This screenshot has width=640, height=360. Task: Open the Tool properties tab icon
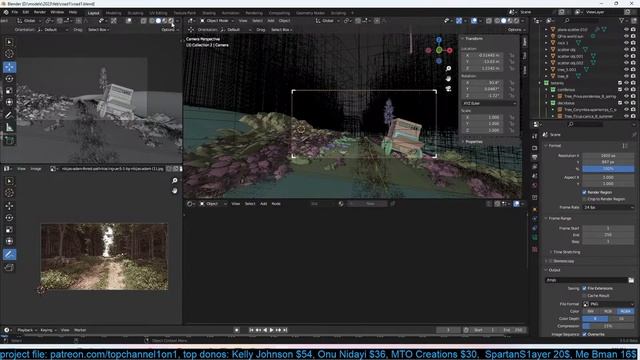coord(535,136)
